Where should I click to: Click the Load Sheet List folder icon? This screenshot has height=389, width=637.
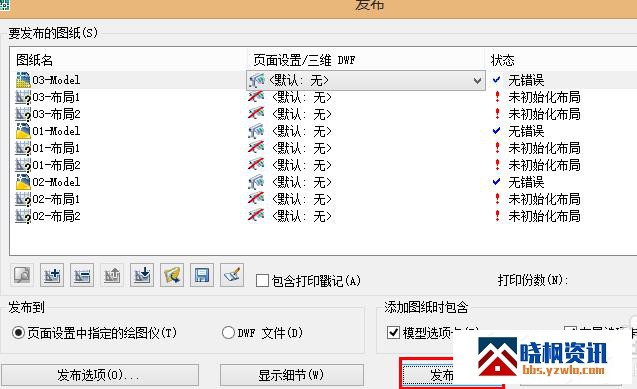(172, 275)
